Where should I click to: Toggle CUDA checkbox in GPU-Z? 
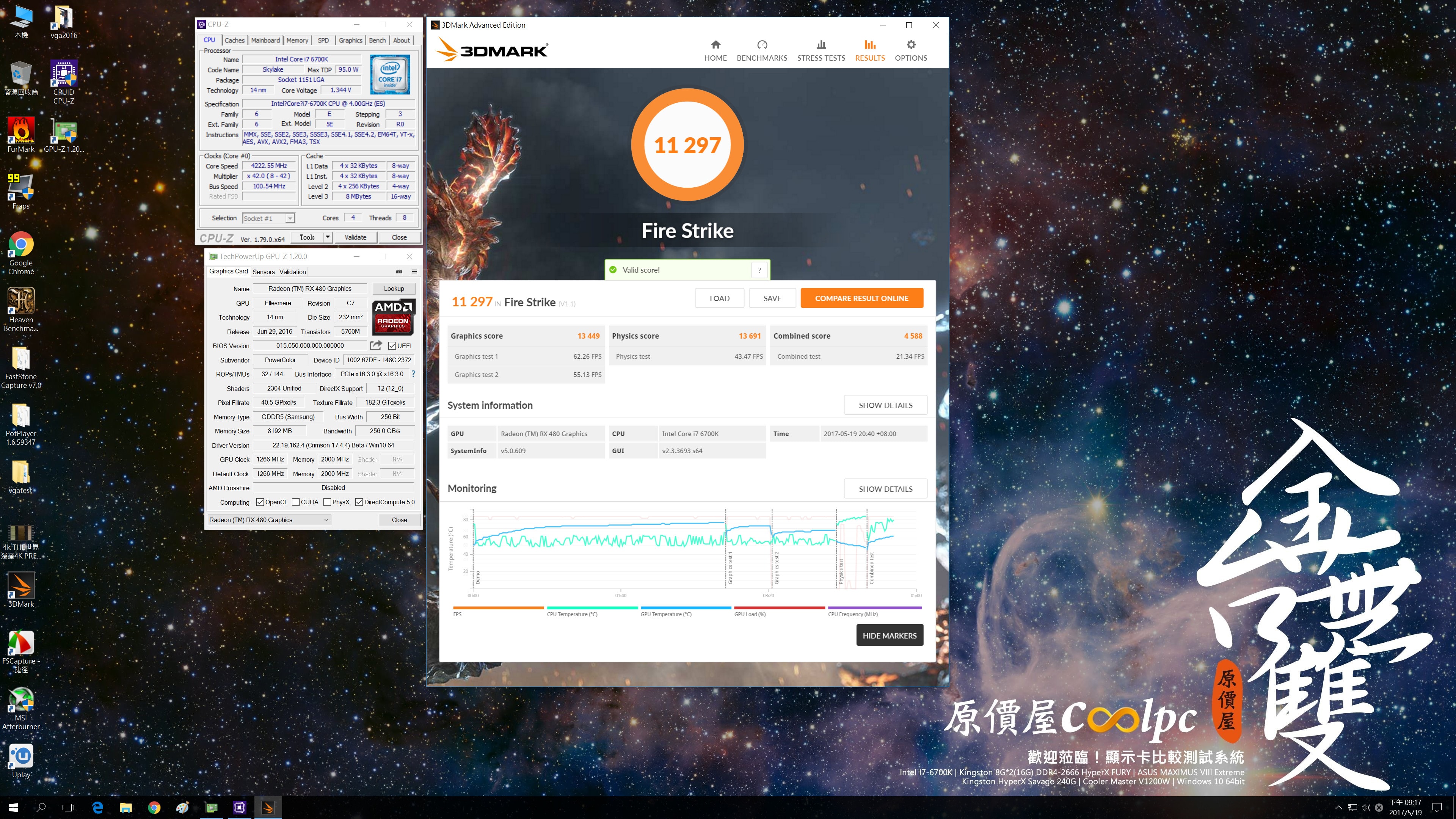point(296,502)
